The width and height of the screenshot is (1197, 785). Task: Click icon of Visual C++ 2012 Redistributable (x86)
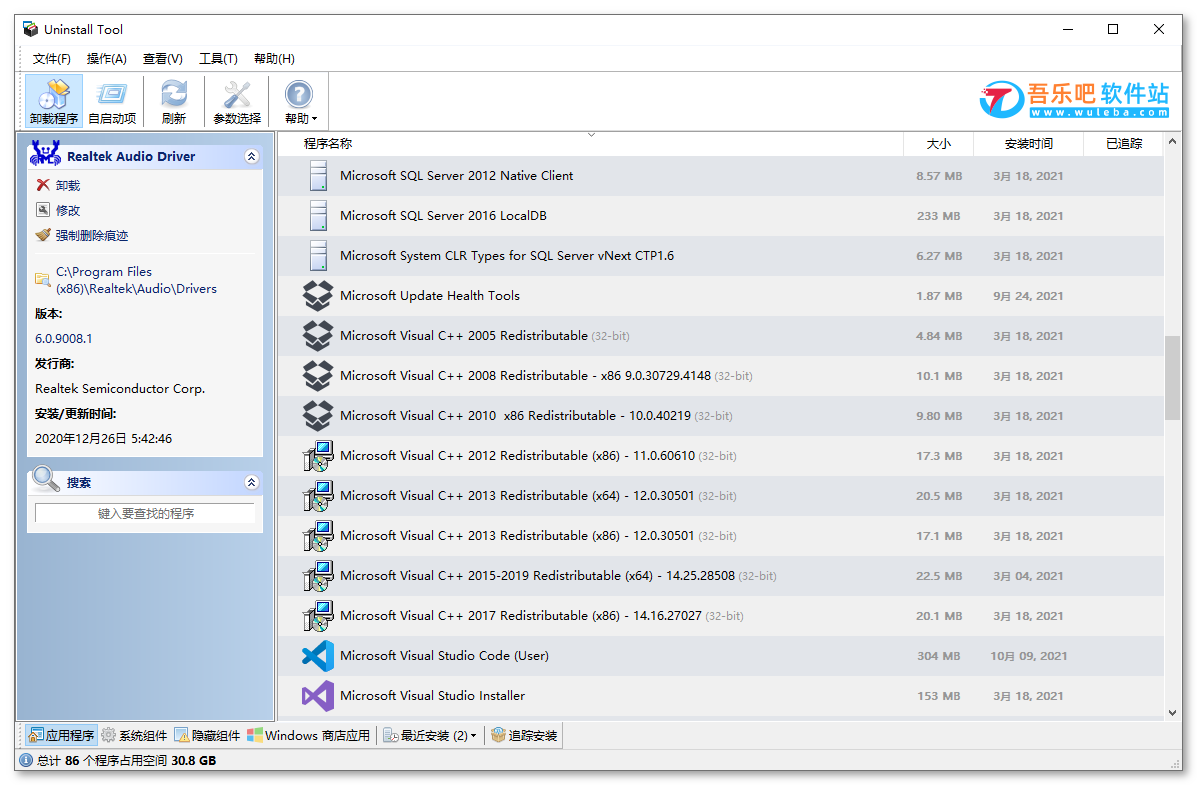pyautogui.click(x=318, y=456)
